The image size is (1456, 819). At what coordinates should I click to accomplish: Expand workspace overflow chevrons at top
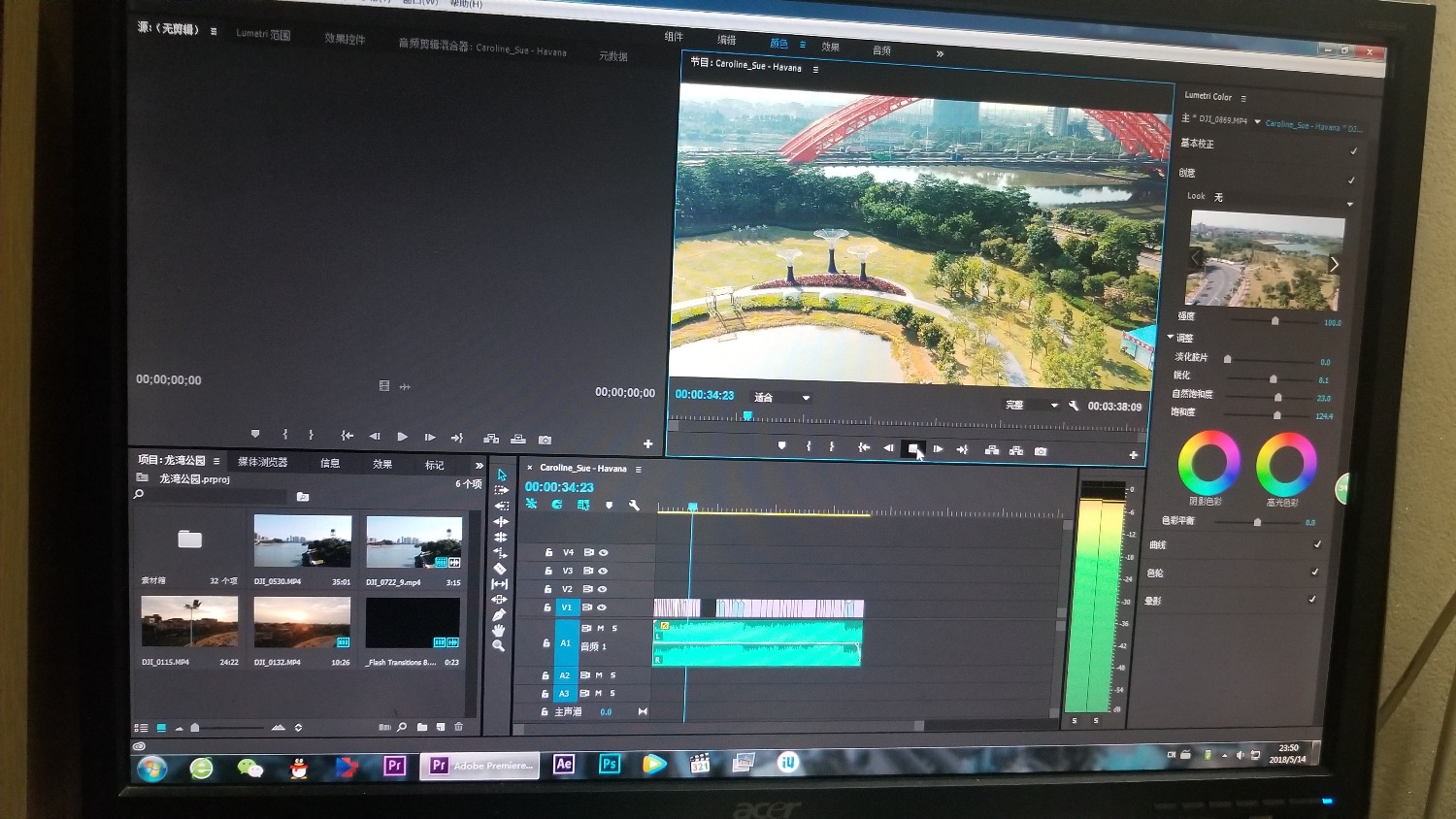tap(940, 53)
